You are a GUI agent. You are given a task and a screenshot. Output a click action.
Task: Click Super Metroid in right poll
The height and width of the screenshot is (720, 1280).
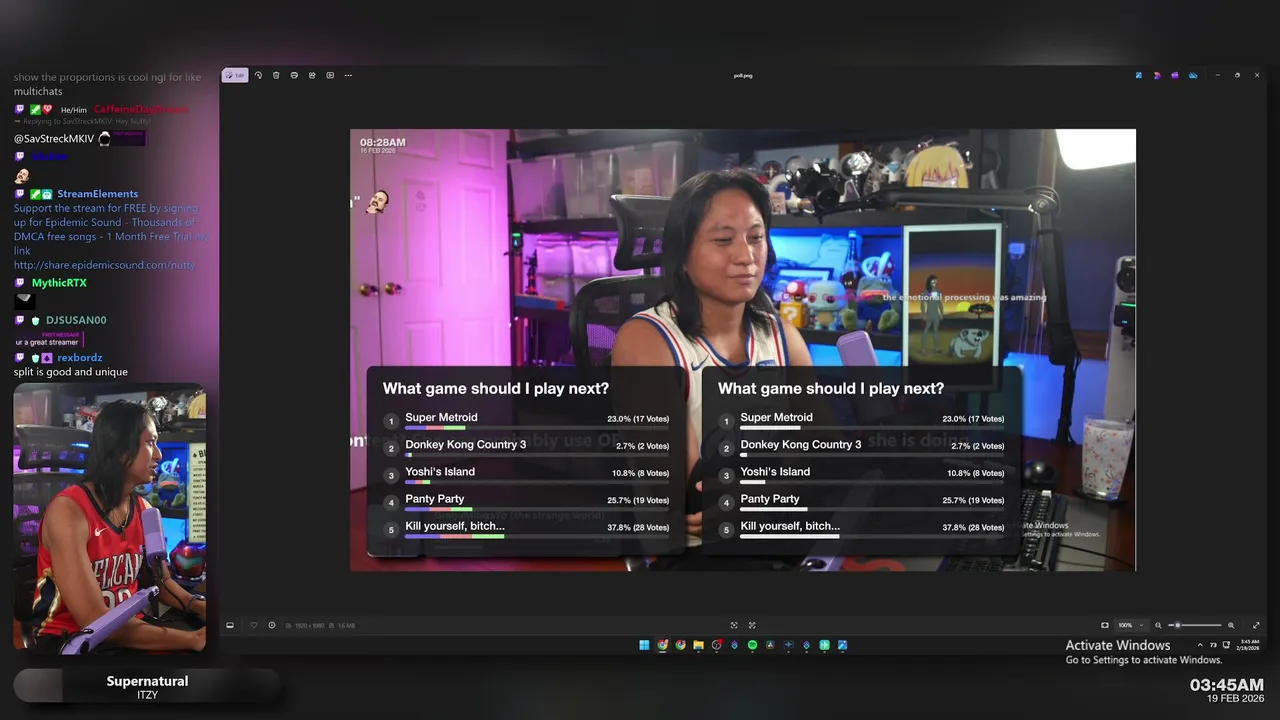coord(776,418)
